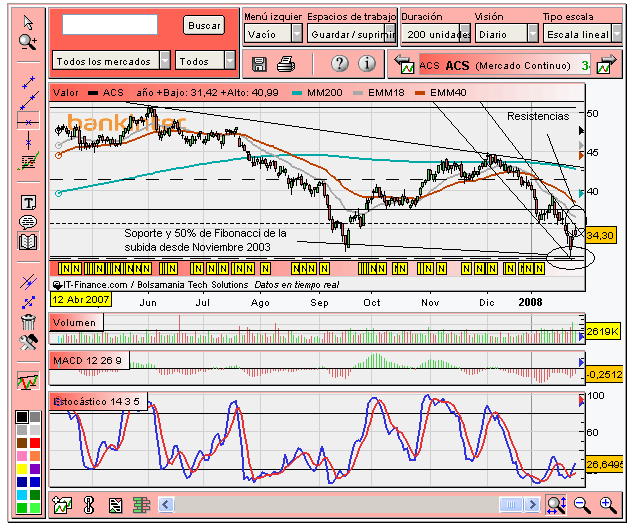
Task: Click the IT-Finance.com credit link
Action: coord(96,285)
